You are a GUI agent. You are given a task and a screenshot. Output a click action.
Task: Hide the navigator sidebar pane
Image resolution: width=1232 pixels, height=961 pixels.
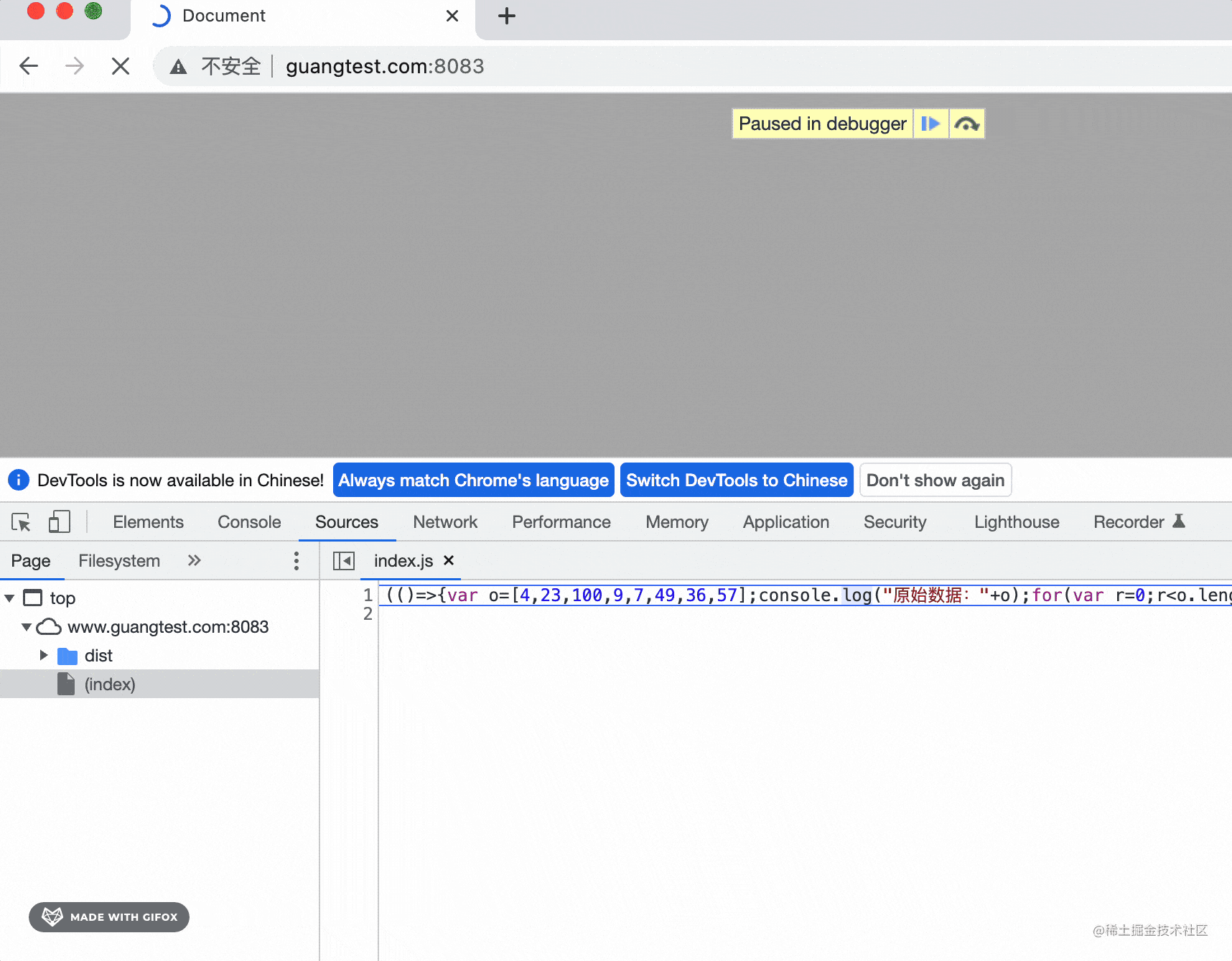point(344,561)
